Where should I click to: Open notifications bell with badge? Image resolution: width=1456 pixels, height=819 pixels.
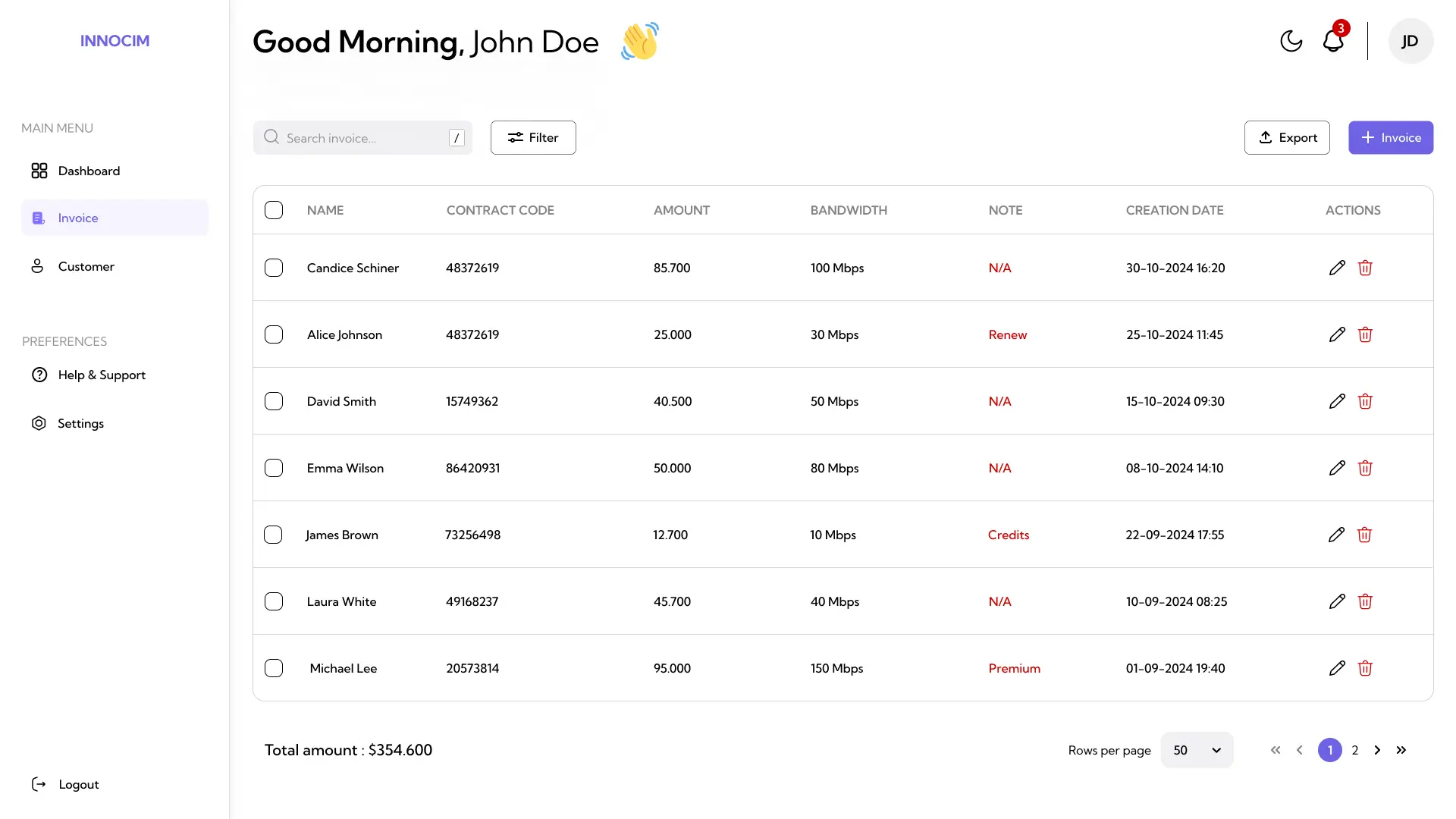coord(1333,41)
